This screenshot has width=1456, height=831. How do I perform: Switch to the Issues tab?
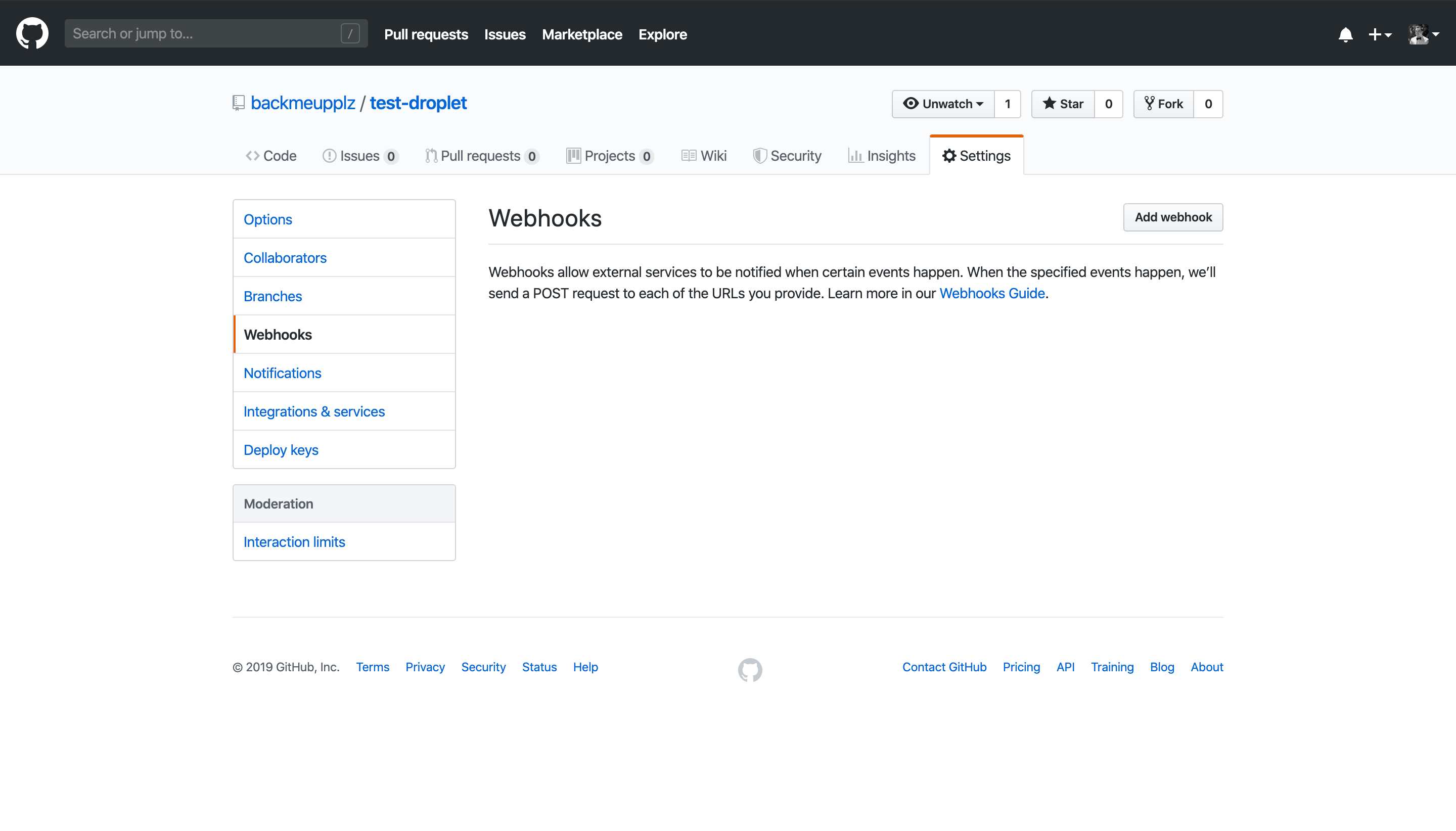(360, 156)
